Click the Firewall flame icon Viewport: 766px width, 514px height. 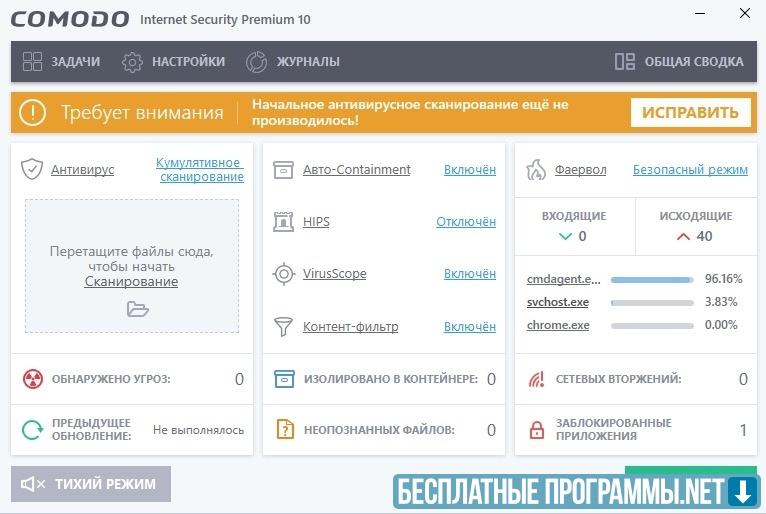point(536,169)
